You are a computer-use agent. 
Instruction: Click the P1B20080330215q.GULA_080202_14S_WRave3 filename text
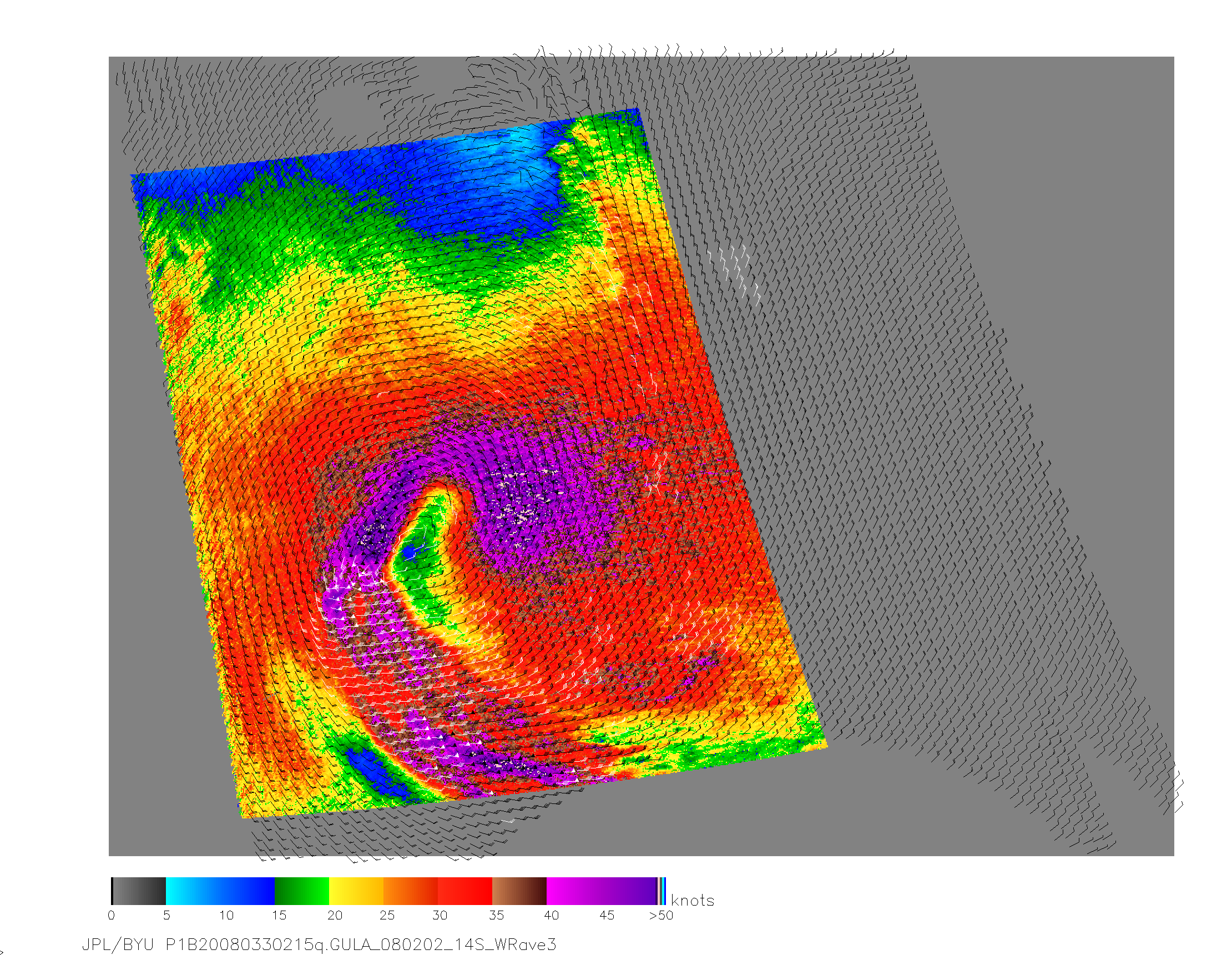[x=361, y=944]
